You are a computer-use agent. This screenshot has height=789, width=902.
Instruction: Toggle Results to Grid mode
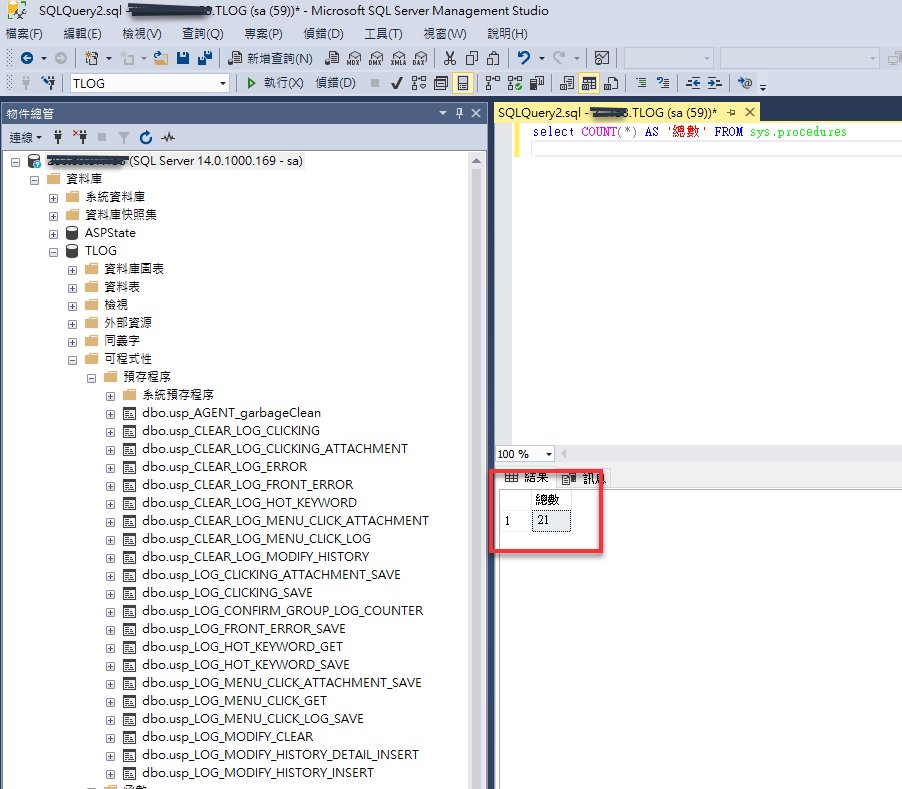pos(588,83)
